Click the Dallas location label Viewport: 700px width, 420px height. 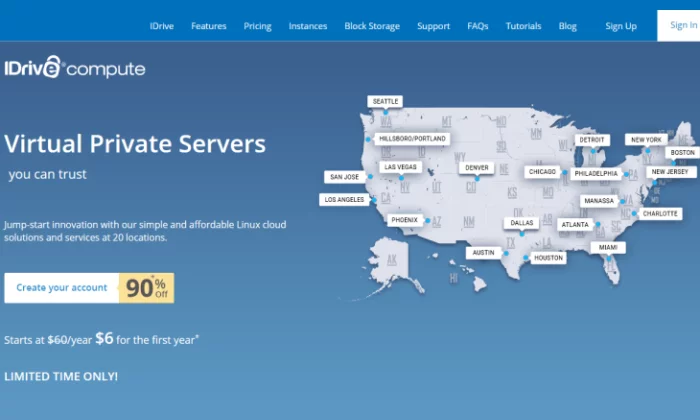tap(521, 223)
